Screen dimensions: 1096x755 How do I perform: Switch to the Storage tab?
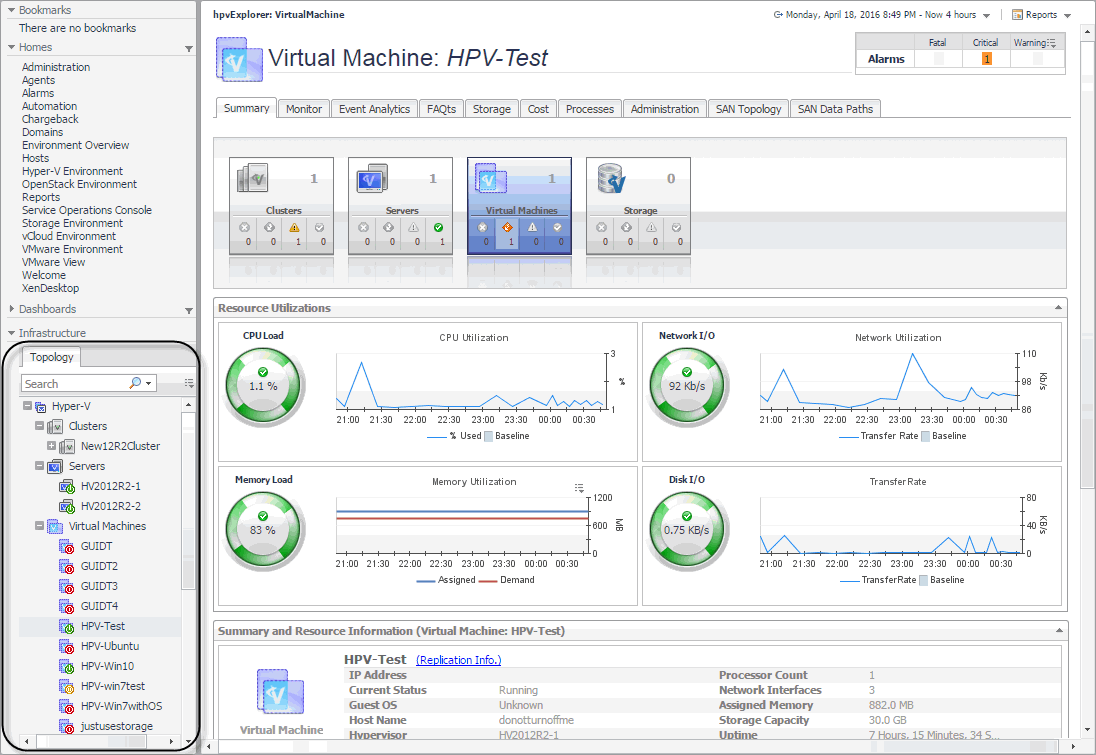click(491, 109)
